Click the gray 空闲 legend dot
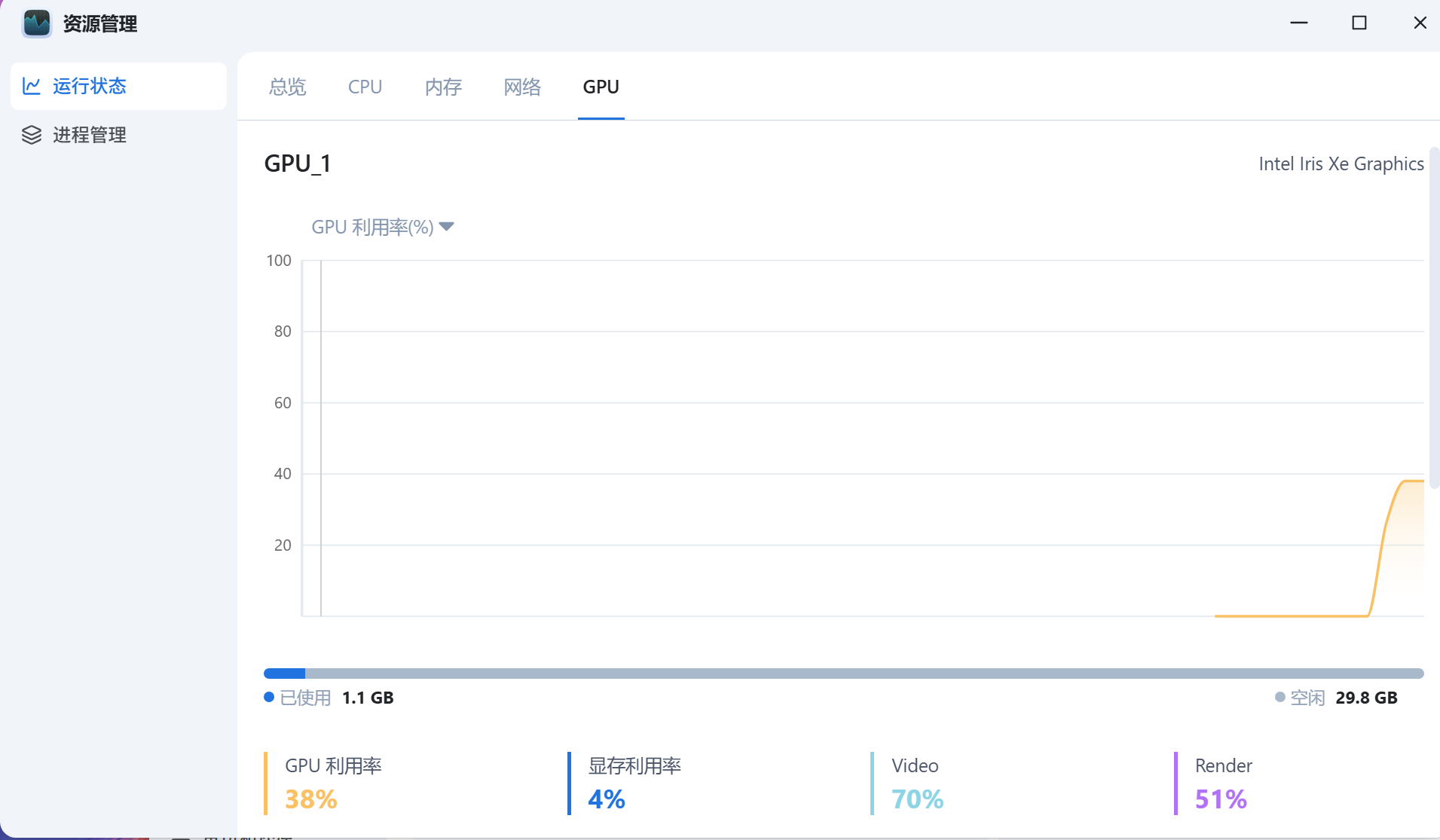The height and width of the screenshot is (840, 1440). [1279, 697]
